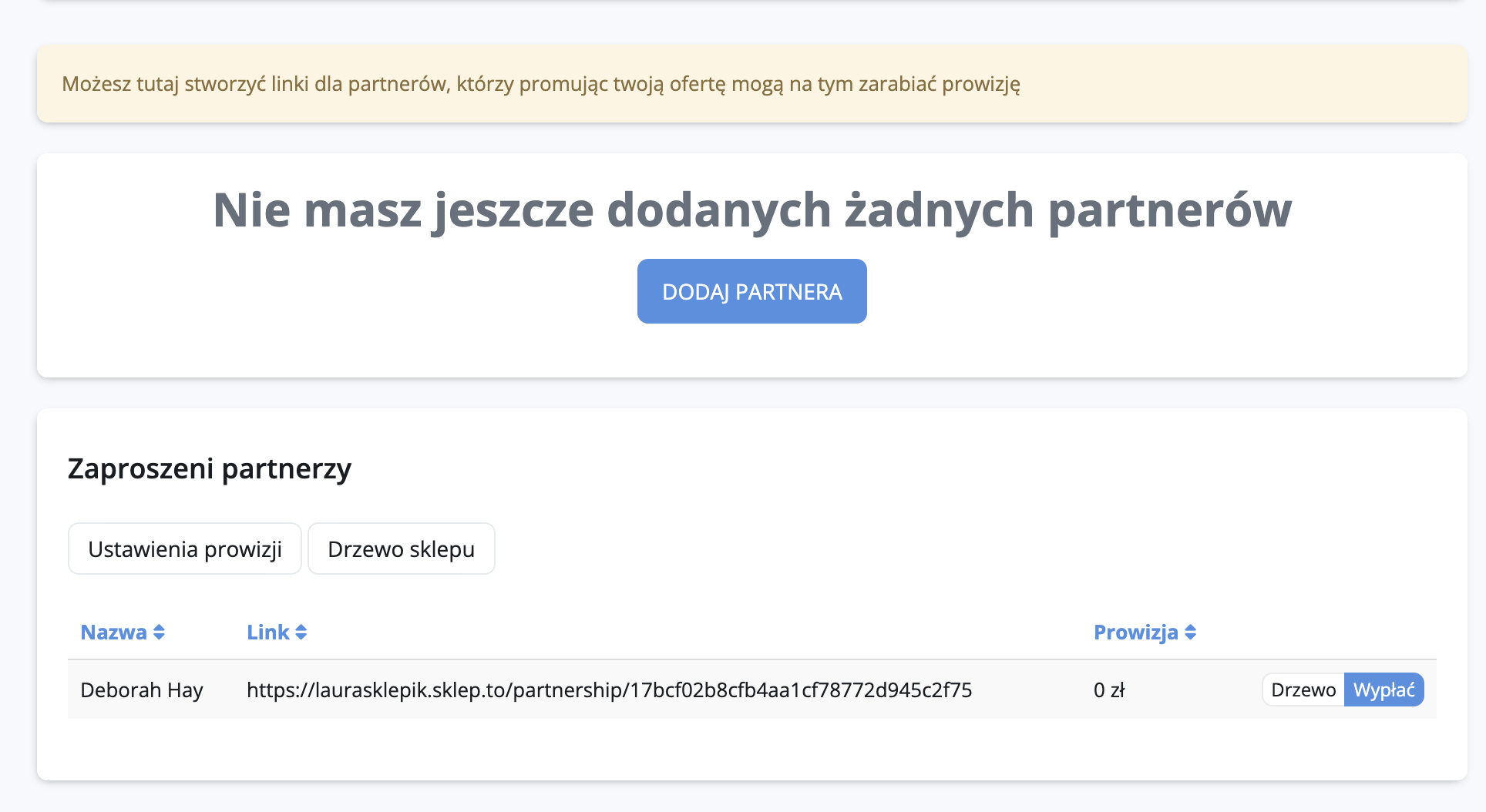Click the Zaproszeni partnerzy section title
The width and height of the screenshot is (1486, 812).
click(210, 468)
